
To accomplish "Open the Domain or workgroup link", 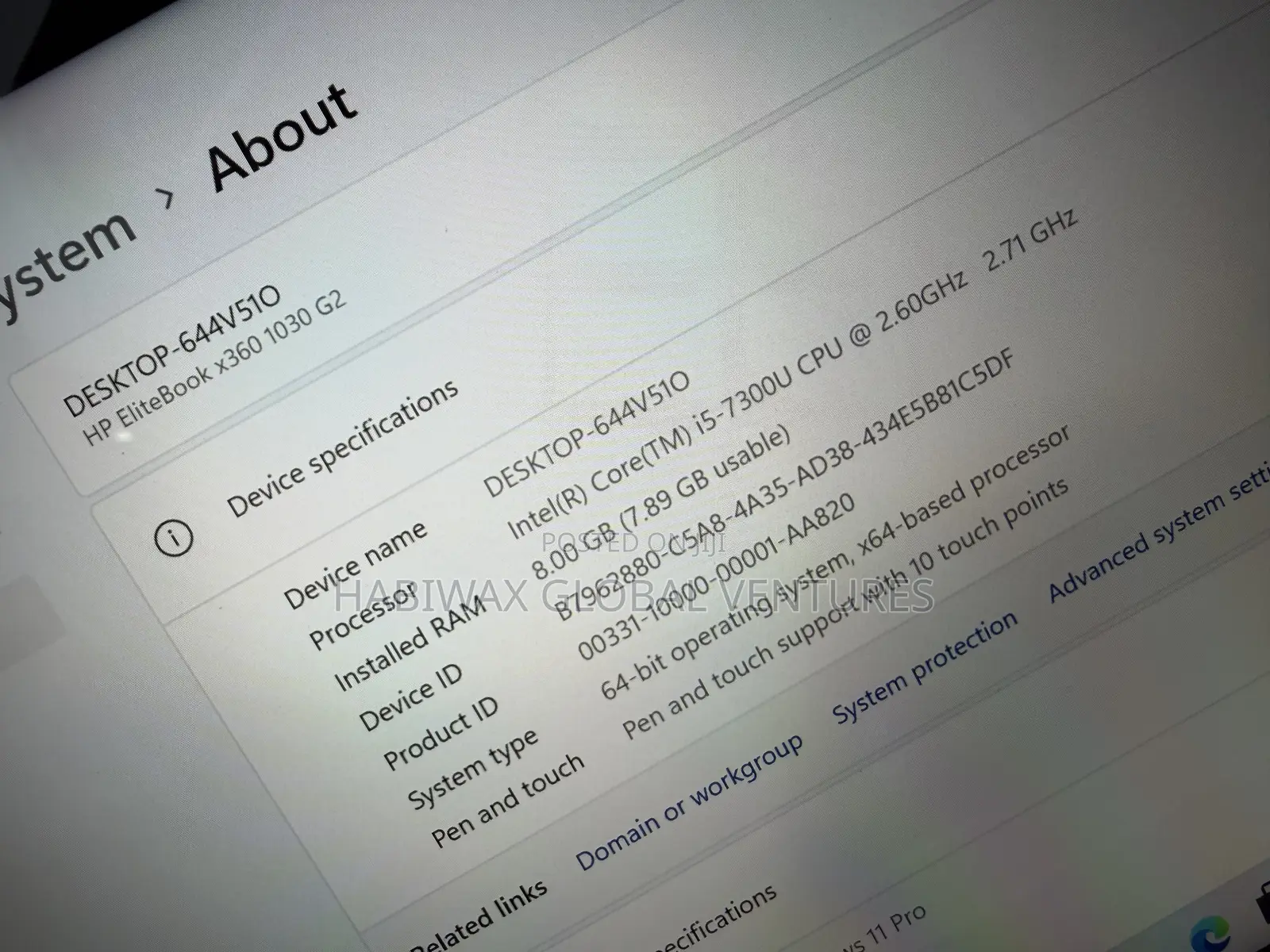I will pyautogui.click(x=689, y=802).
